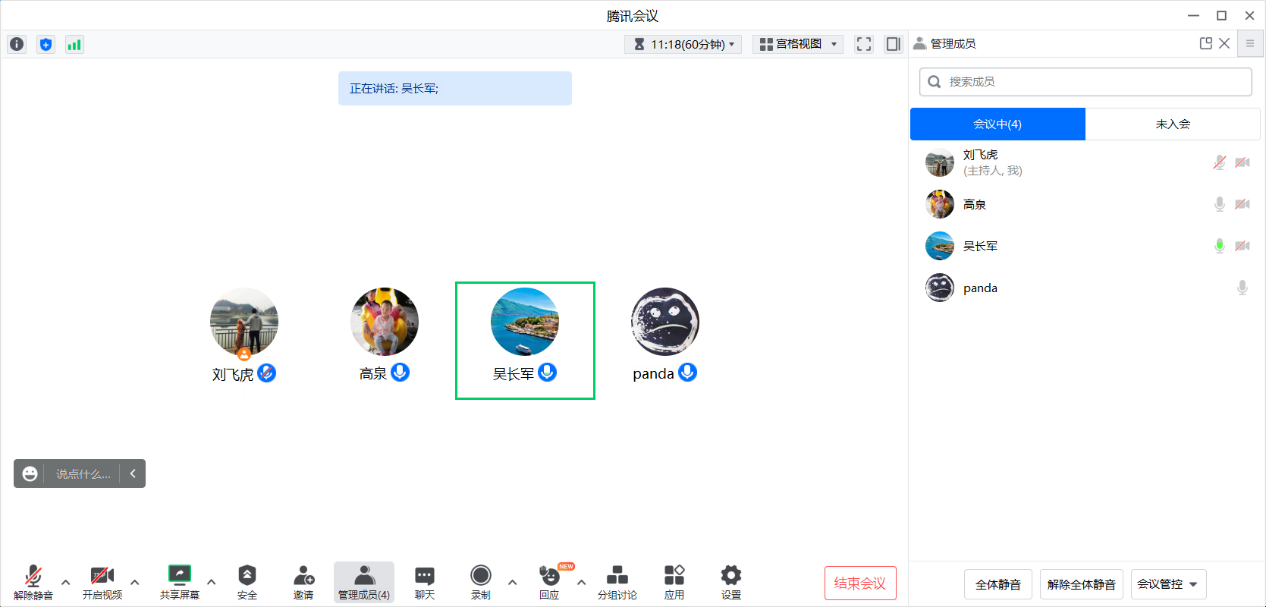The height and width of the screenshot is (607, 1266).
Task: Open the meeting info icon
Action: coord(17,44)
